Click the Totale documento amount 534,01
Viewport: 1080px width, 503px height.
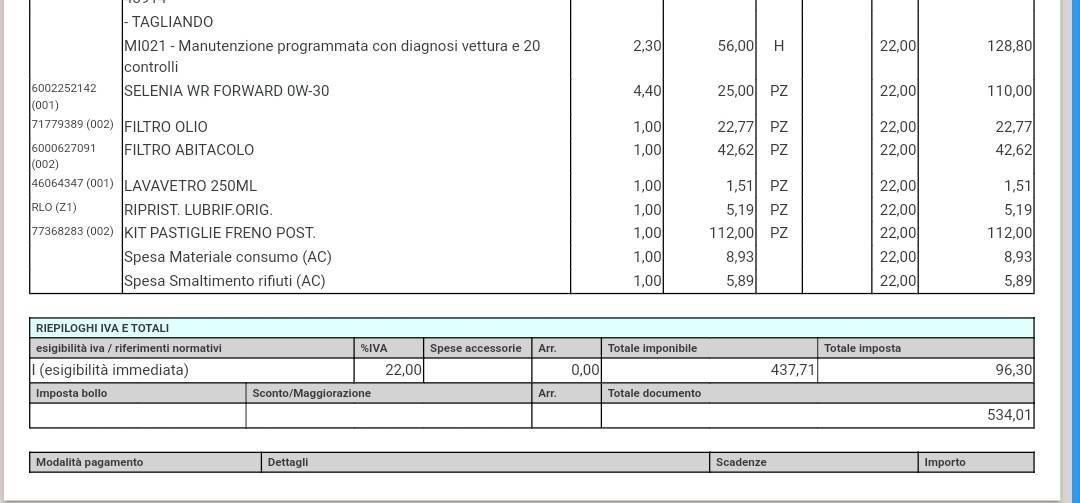tap(1008, 415)
